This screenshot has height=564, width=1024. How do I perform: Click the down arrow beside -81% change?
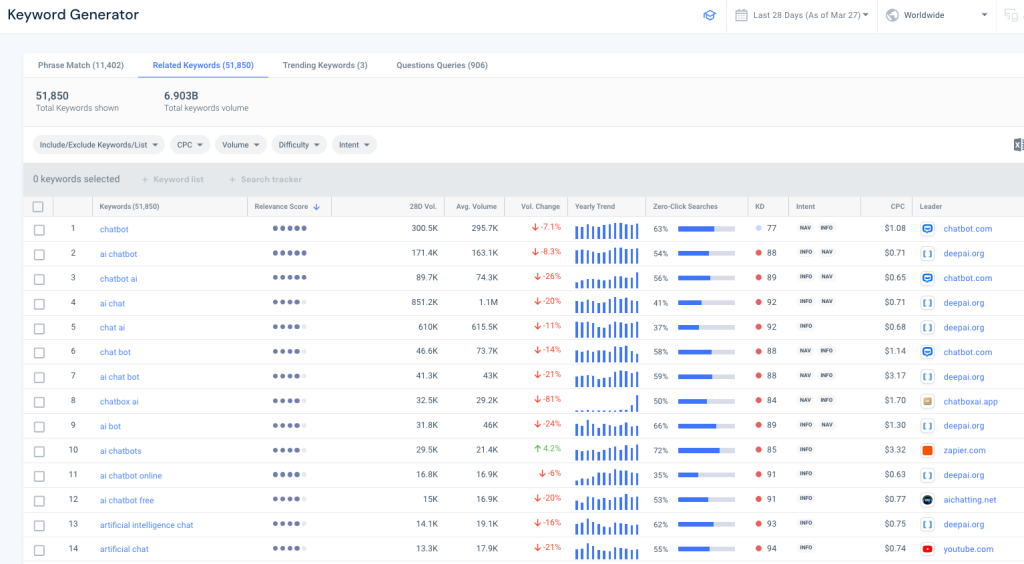coord(538,399)
